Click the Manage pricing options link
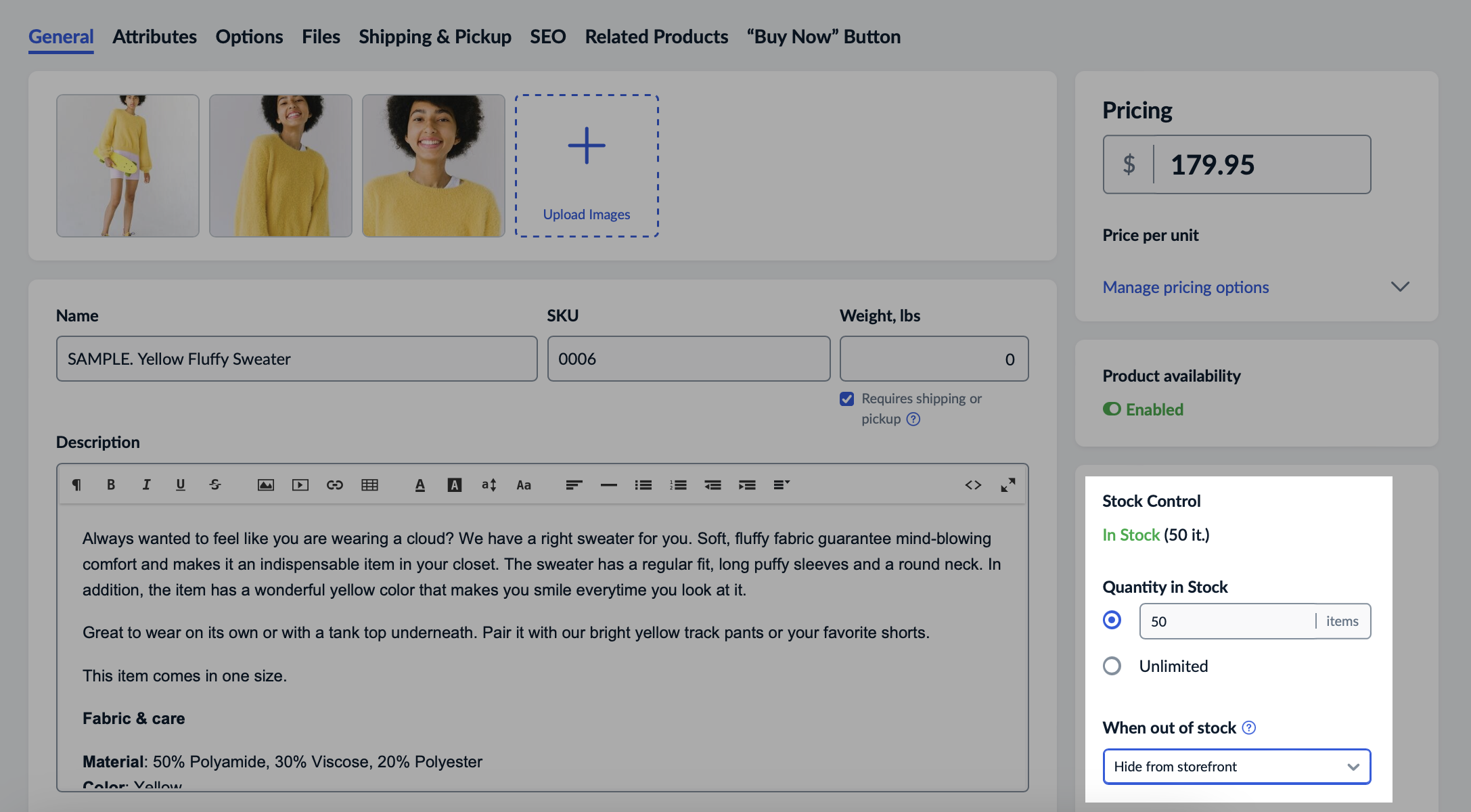This screenshot has height=812, width=1471. coord(1185,287)
